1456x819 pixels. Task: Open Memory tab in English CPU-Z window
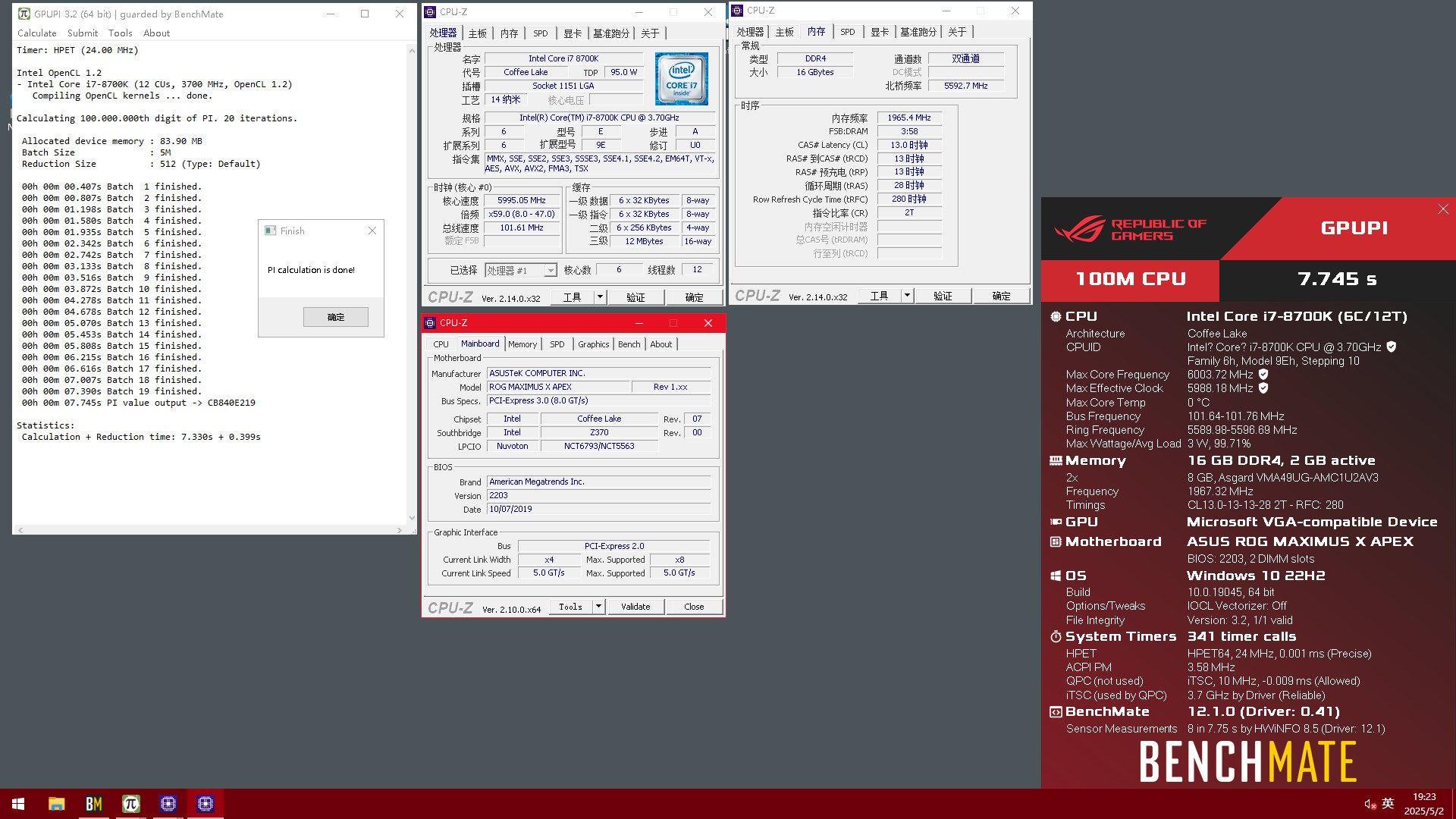tap(522, 344)
